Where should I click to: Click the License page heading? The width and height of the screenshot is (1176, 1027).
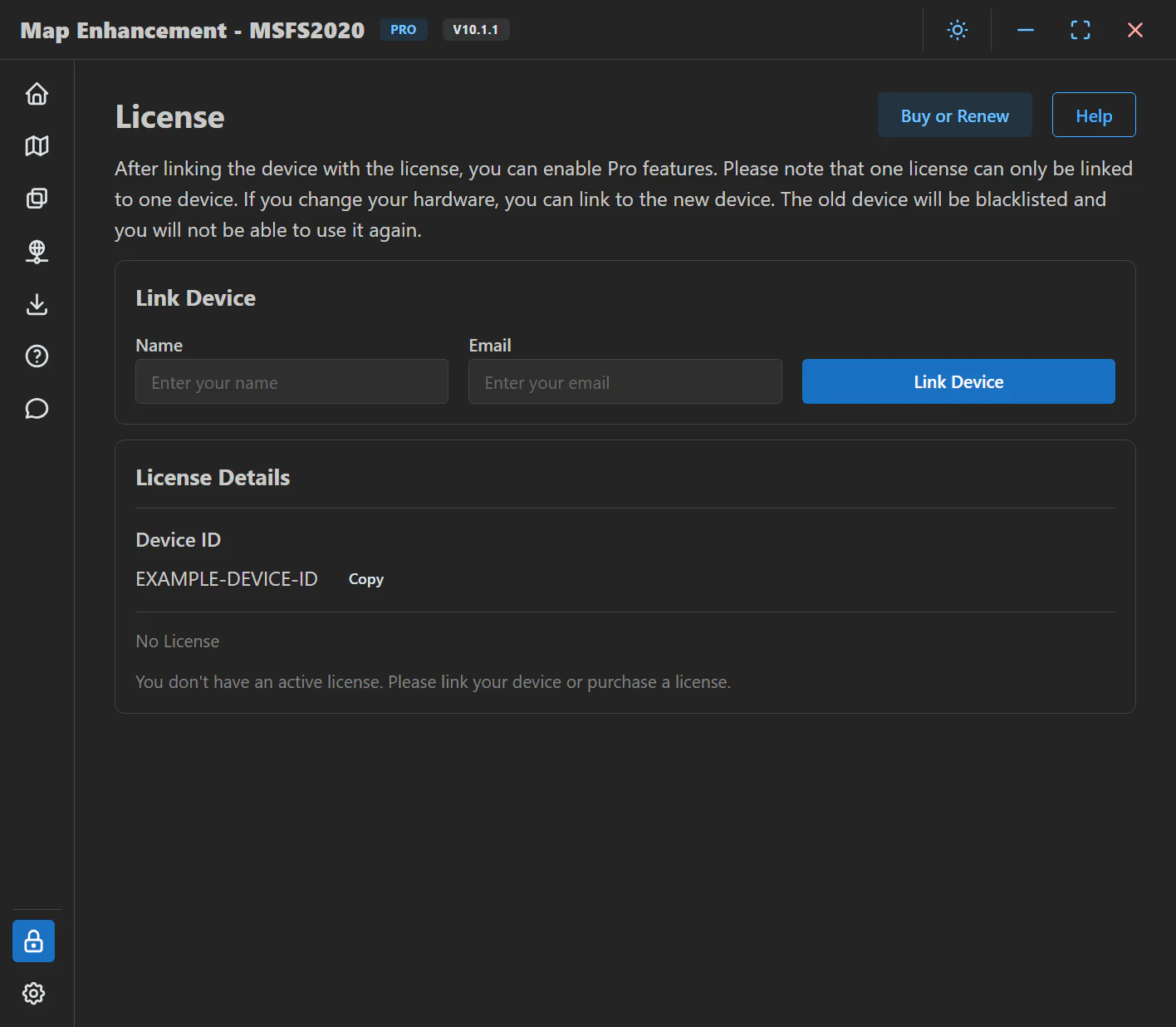pyautogui.click(x=170, y=117)
